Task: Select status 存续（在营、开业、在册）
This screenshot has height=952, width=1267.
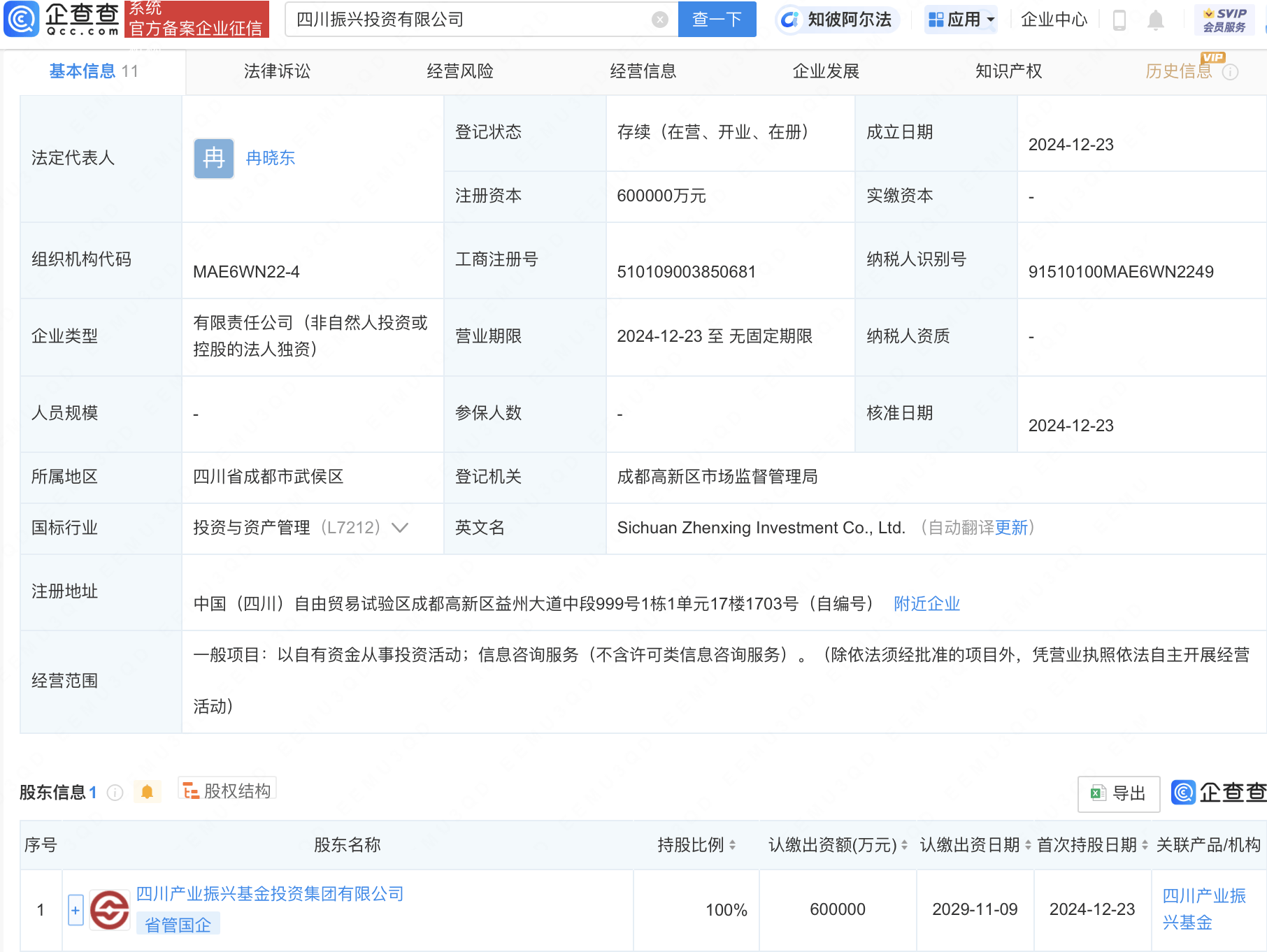Action: click(x=717, y=132)
